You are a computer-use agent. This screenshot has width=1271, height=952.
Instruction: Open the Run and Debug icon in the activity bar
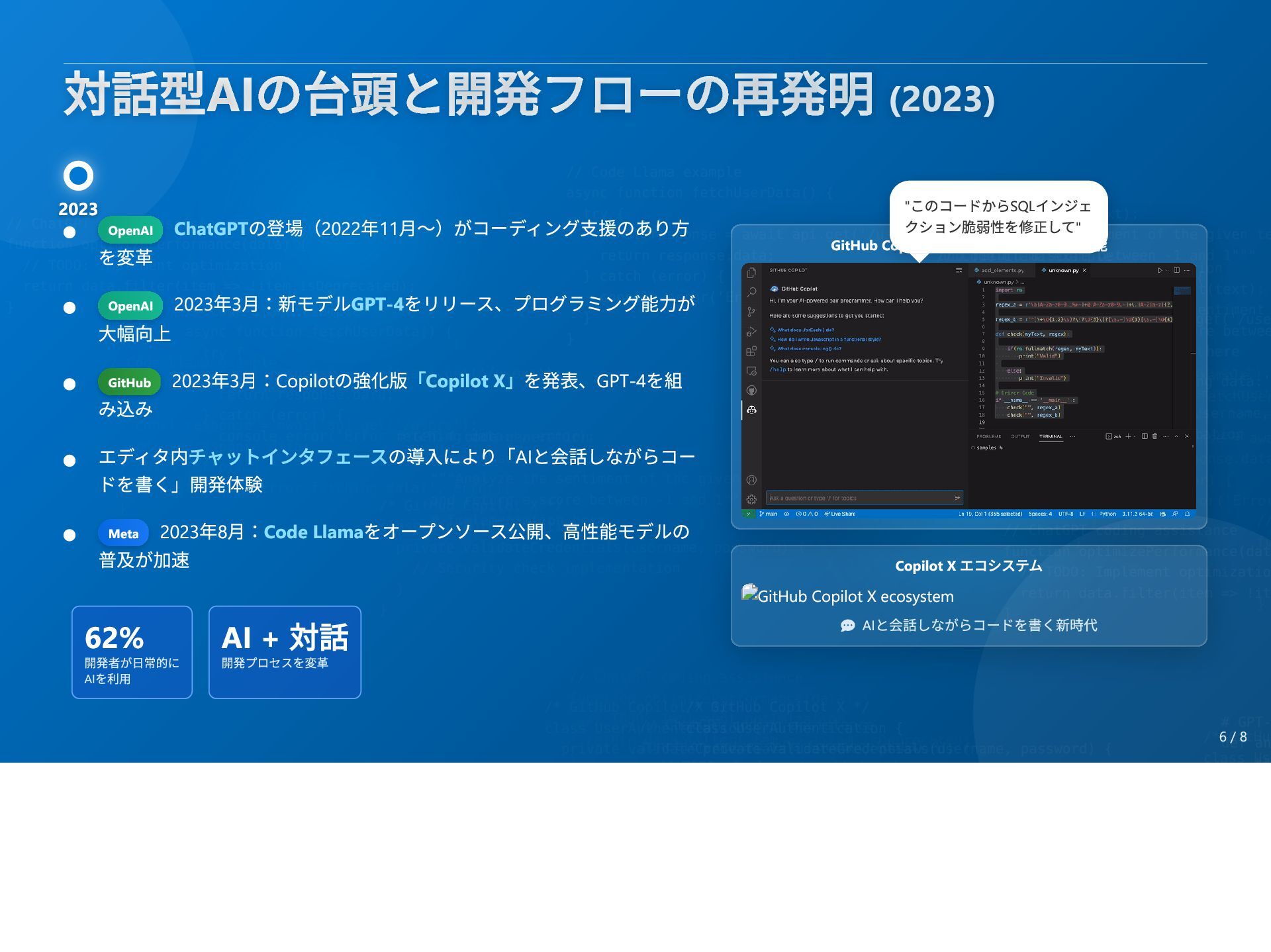(x=751, y=332)
